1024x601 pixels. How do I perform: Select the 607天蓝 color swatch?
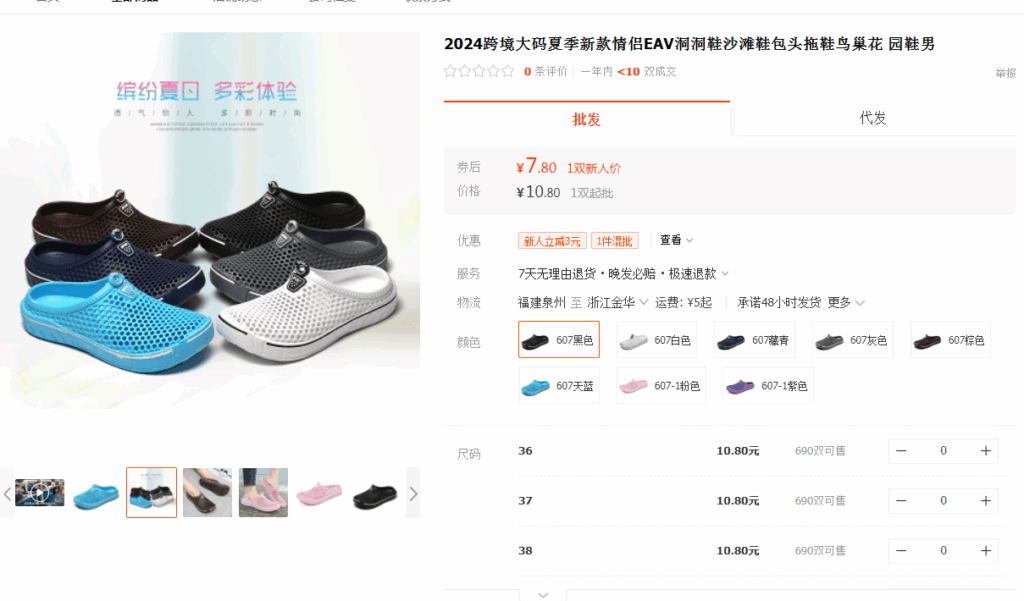pos(558,385)
